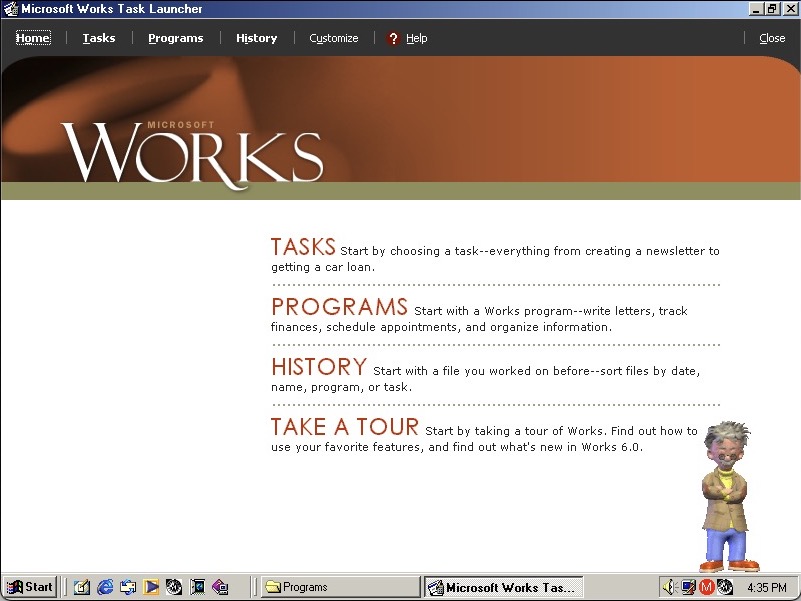Image resolution: width=801 pixels, height=601 pixels.
Task: Start the TAKE A TOUR link
Action: point(344,427)
